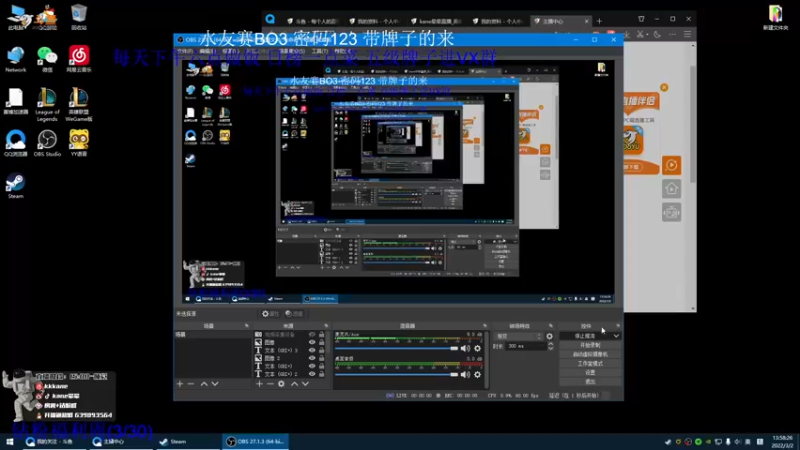
Task: Pop out the 场景 panel dock icon
Action: tap(247, 326)
